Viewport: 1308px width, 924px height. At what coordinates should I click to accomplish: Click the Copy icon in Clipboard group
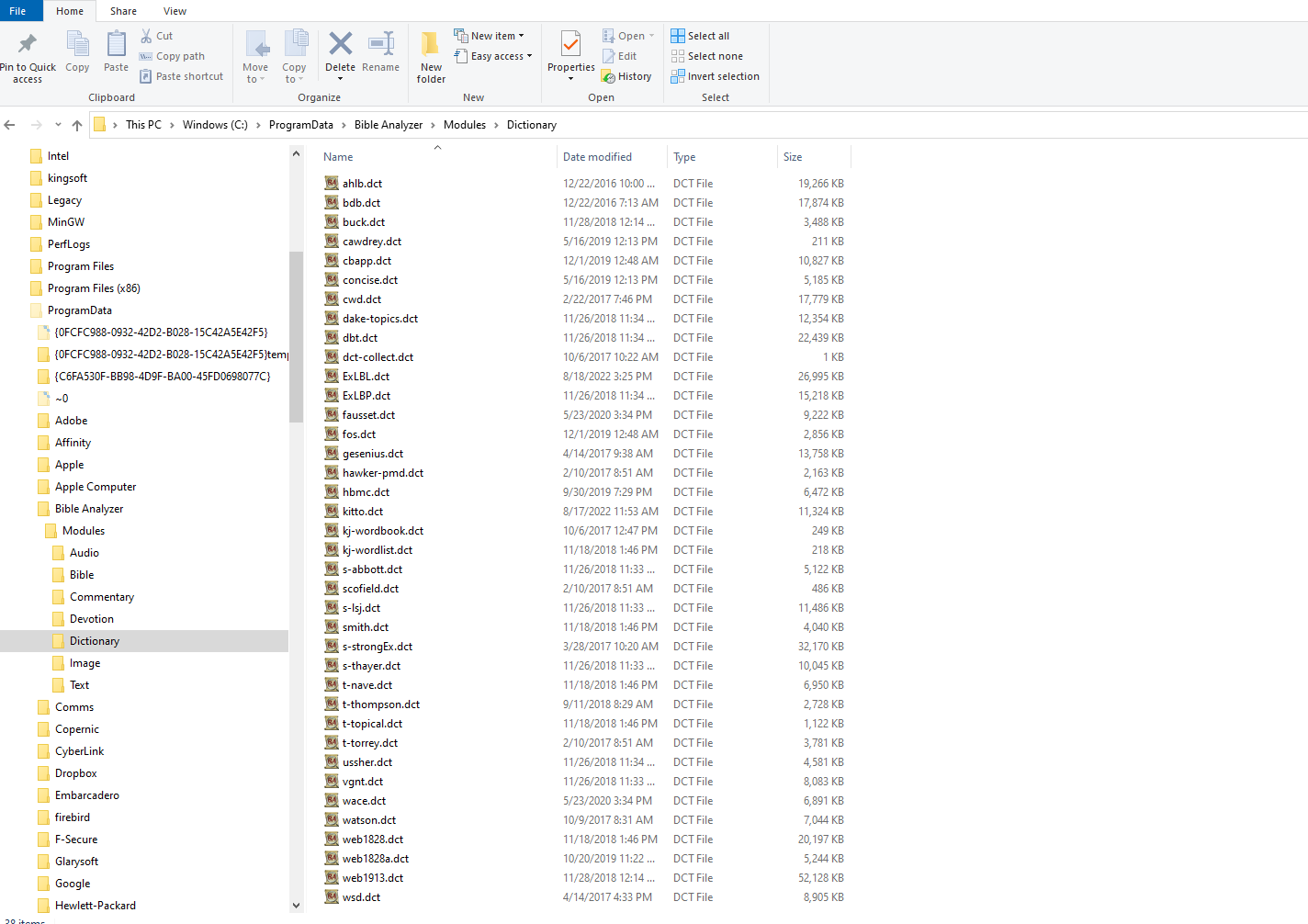point(78,43)
